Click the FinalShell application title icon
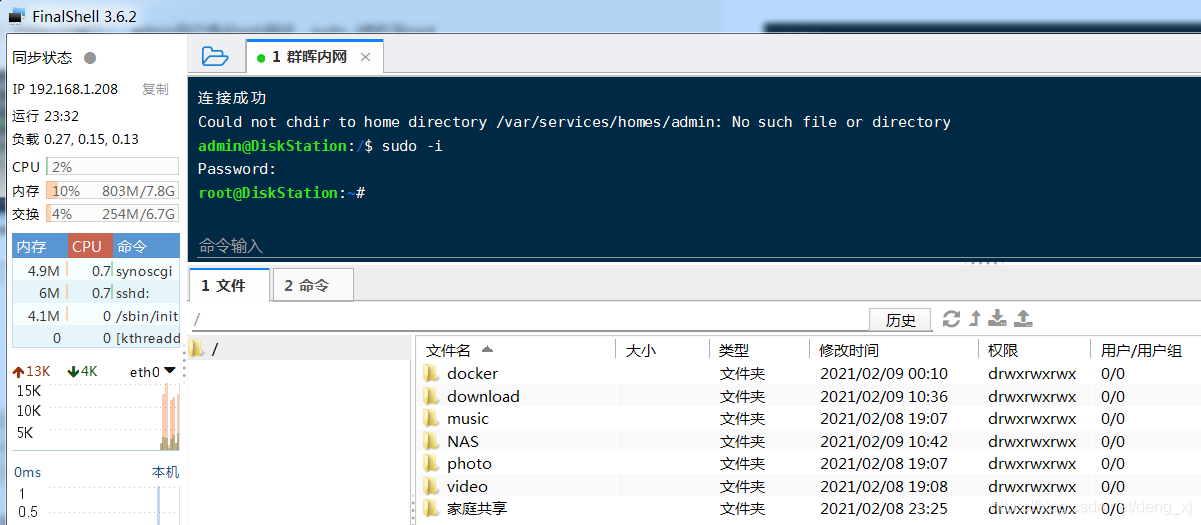Viewport: 1201px width, 525px height. [16, 16]
